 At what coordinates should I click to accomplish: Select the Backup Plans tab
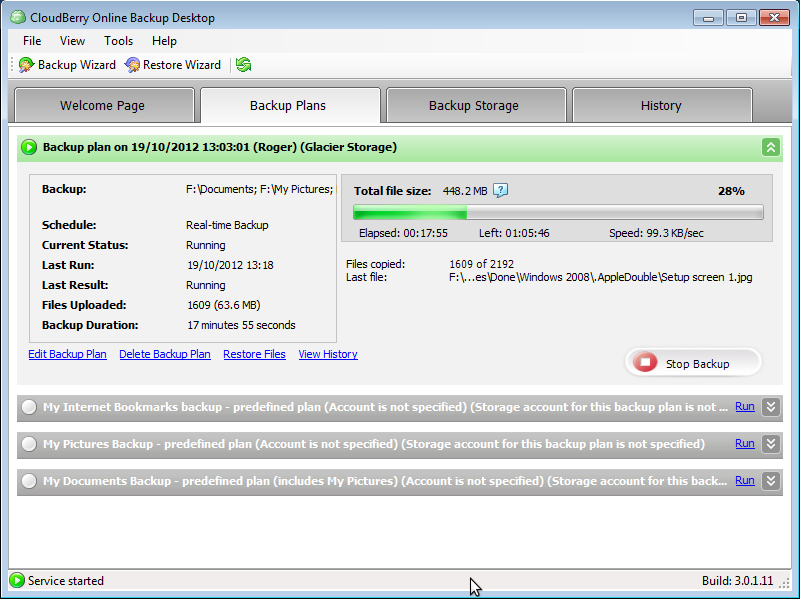click(x=290, y=106)
